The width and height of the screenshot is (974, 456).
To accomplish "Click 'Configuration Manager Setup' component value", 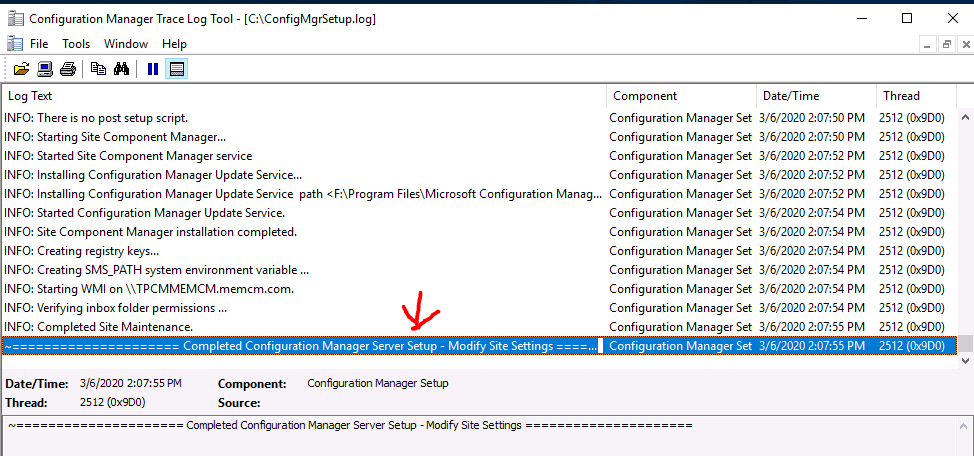I will 378,383.
